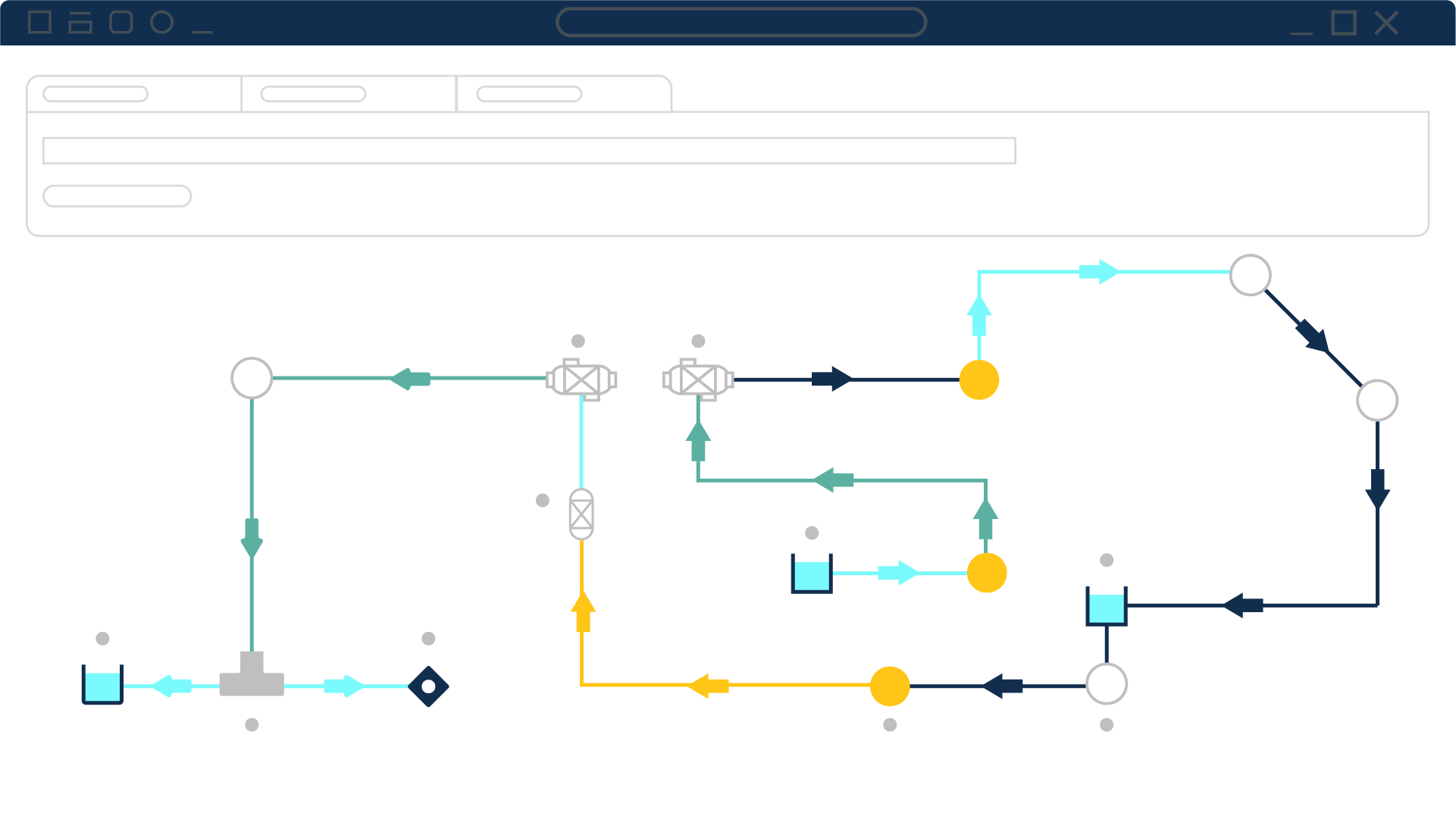Switch to the first tab
This screenshot has height=819, width=1456.
click(133, 92)
